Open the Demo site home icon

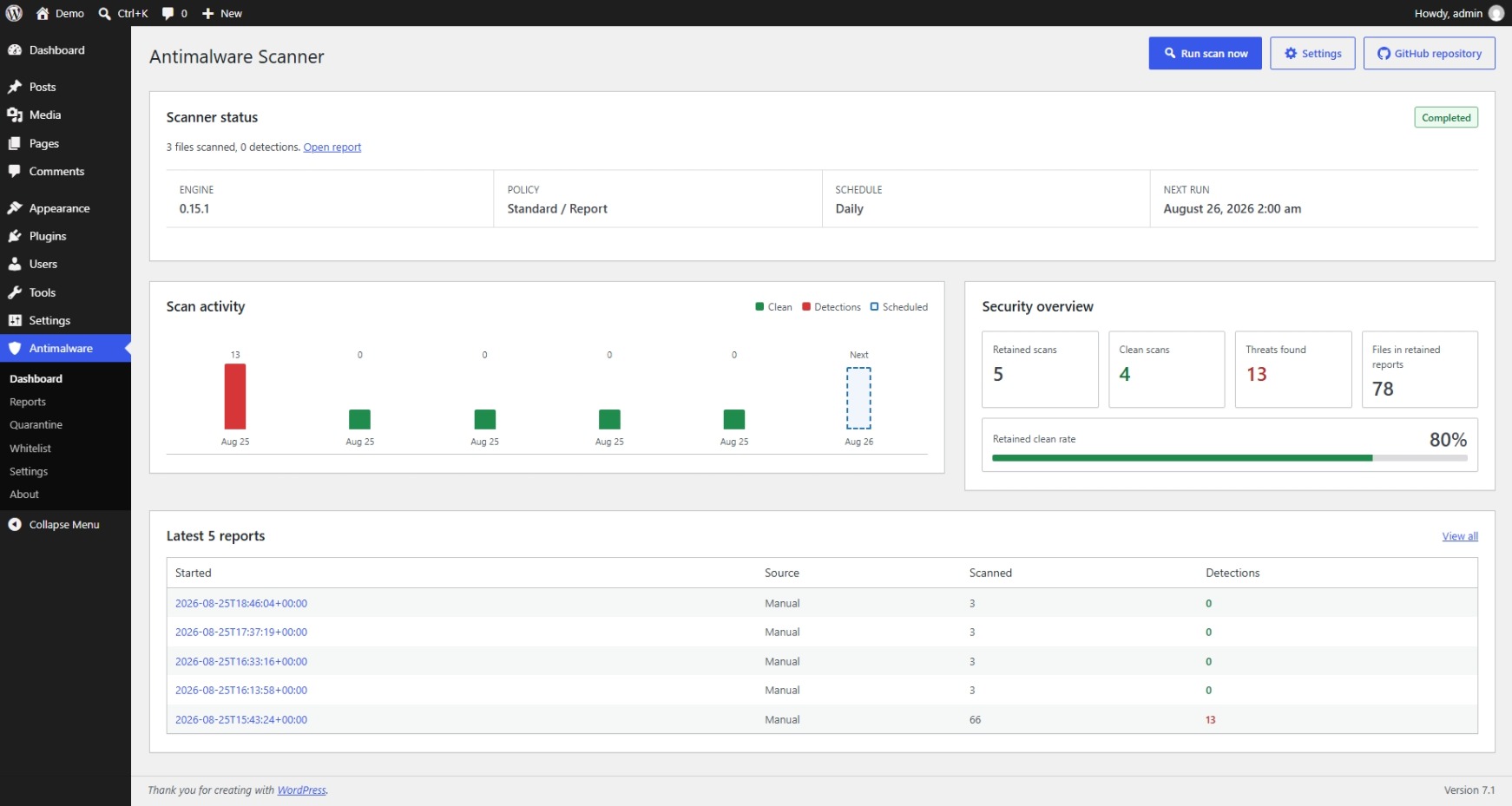43,13
